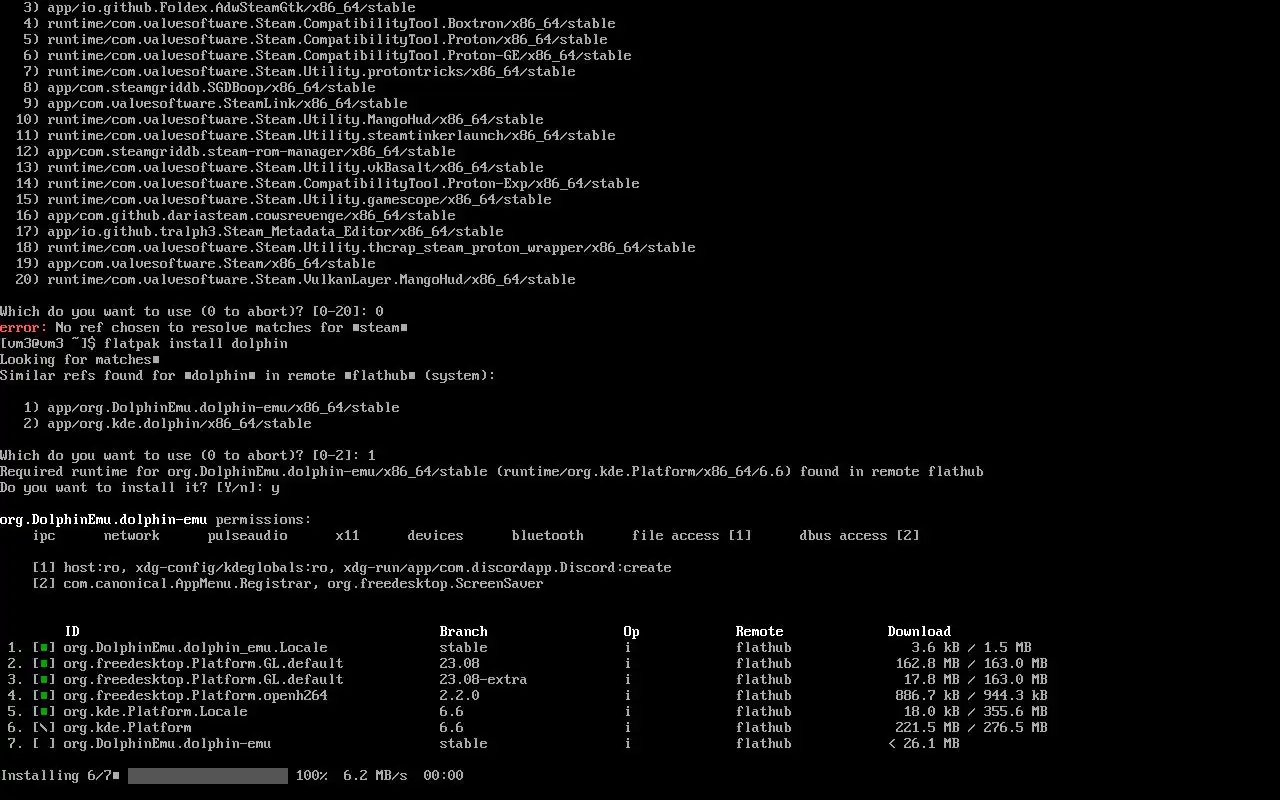Click CompatibilityTool.Boxtron runtime entry
This screenshot has height=800, width=1280.
click(x=331, y=24)
